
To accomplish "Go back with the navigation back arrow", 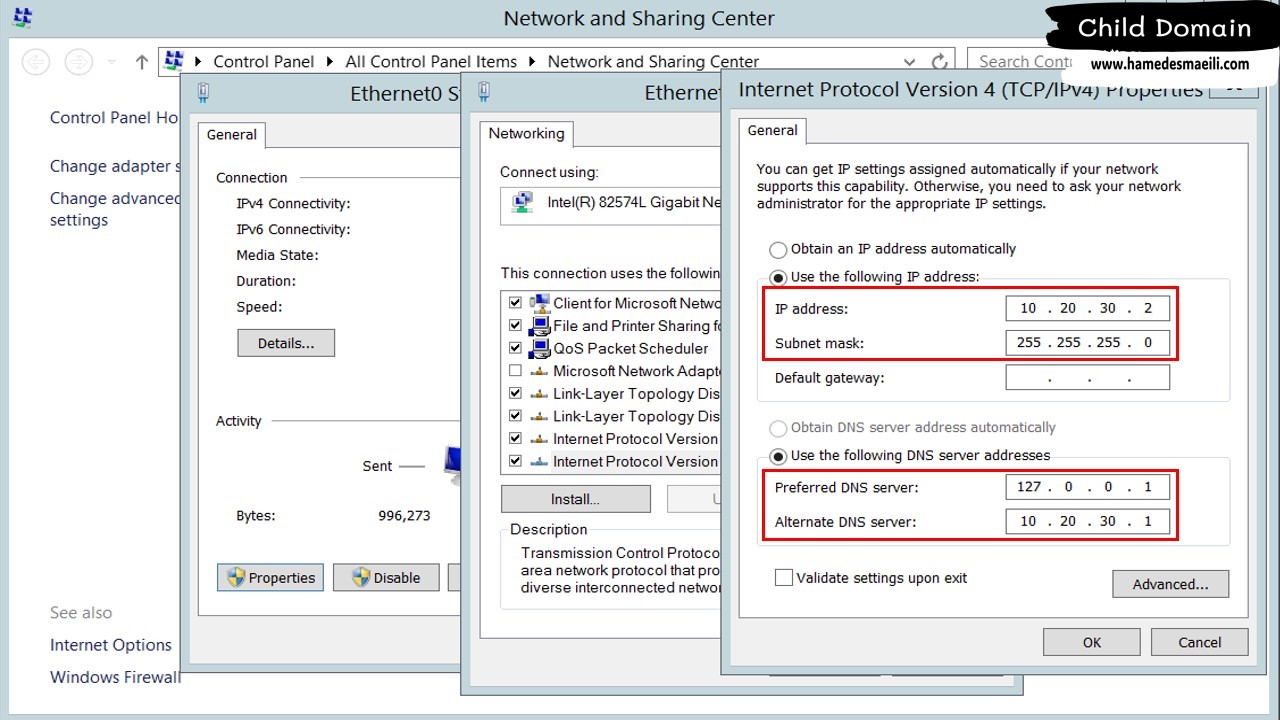I will pyautogui.click(x=36, y=62).
